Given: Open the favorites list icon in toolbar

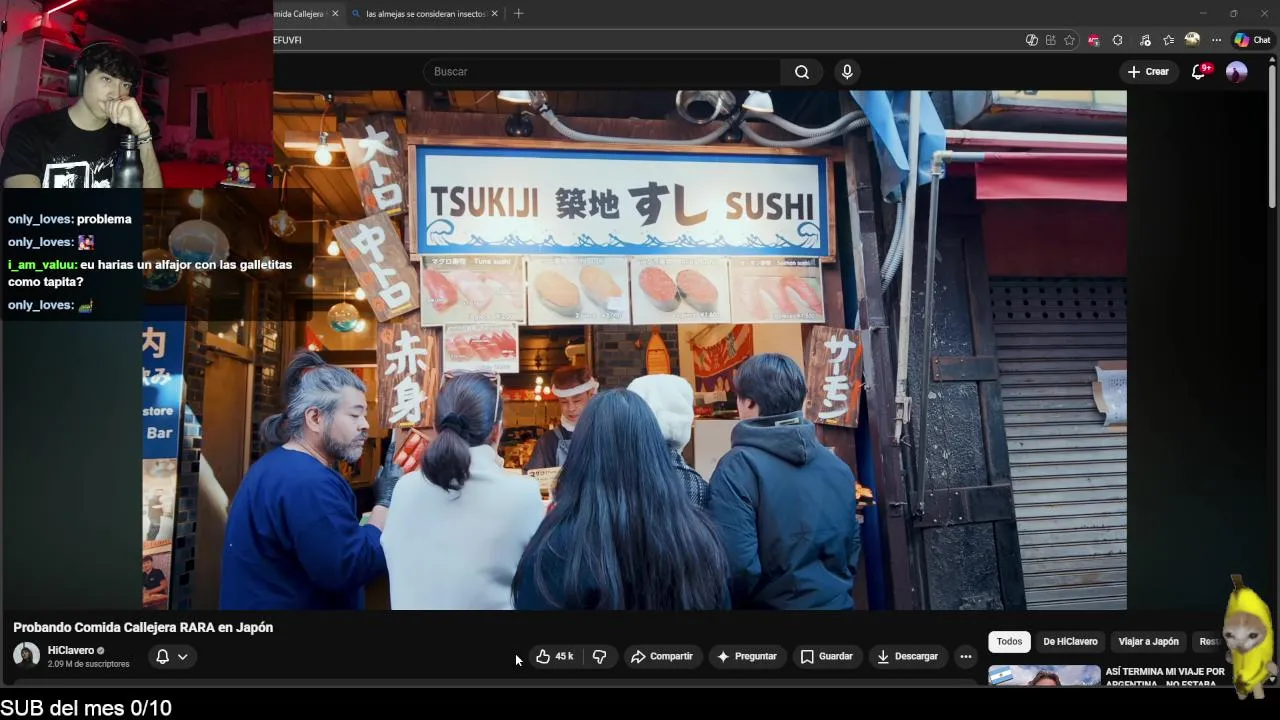Looking at the screenshot, I should 1168,40.
